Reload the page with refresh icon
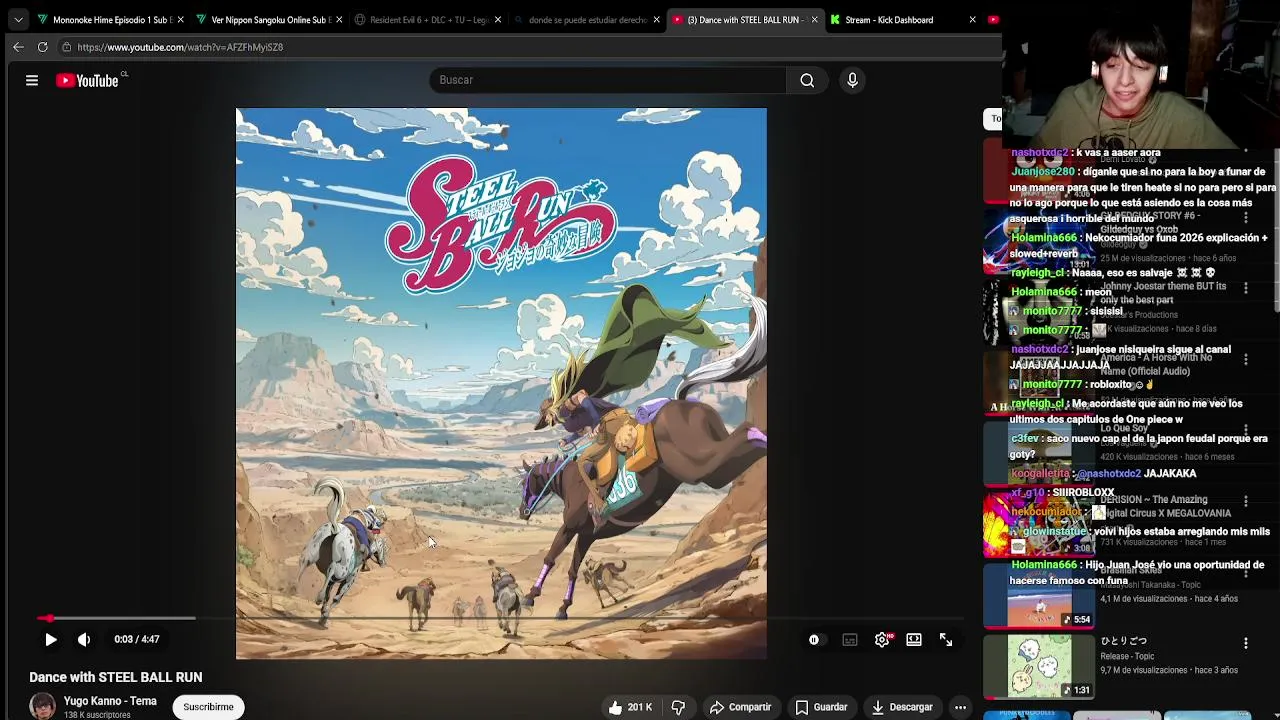The height and width of the screenshot is (720, 1280). [x=42, y=47]
